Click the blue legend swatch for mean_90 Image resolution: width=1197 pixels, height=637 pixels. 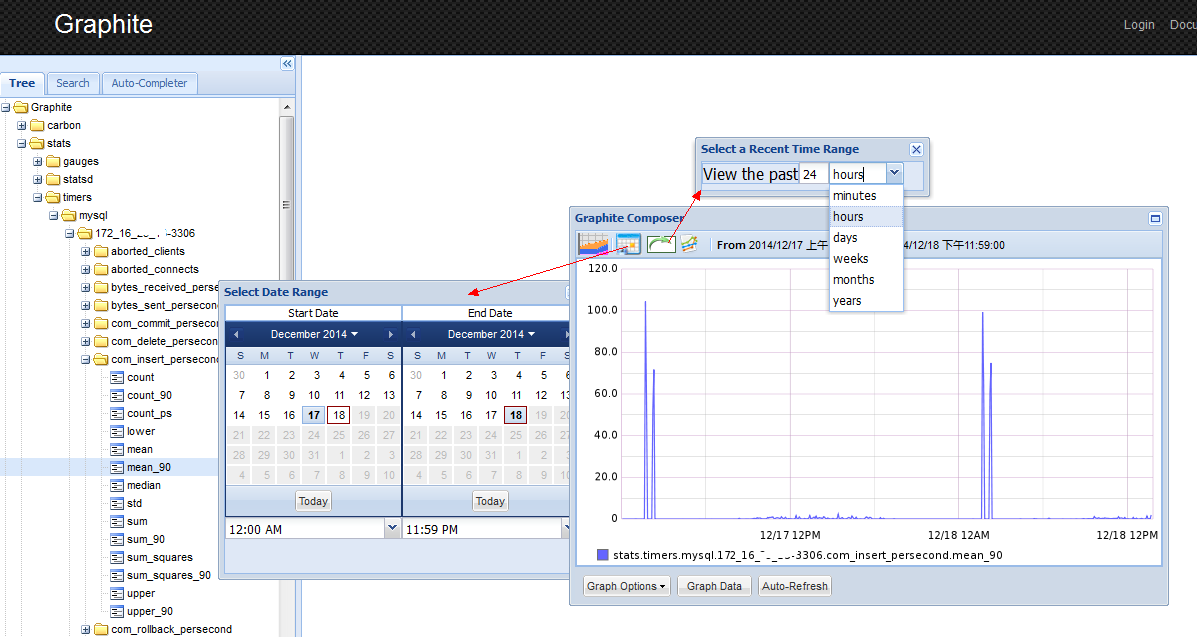point(602,555)
